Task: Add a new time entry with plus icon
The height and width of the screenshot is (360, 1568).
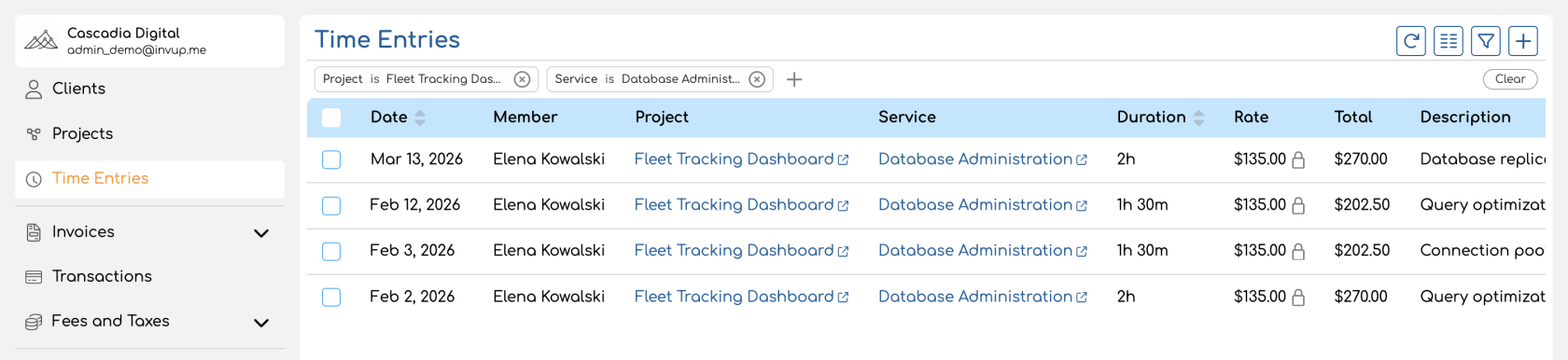Action: (1523, 41)
